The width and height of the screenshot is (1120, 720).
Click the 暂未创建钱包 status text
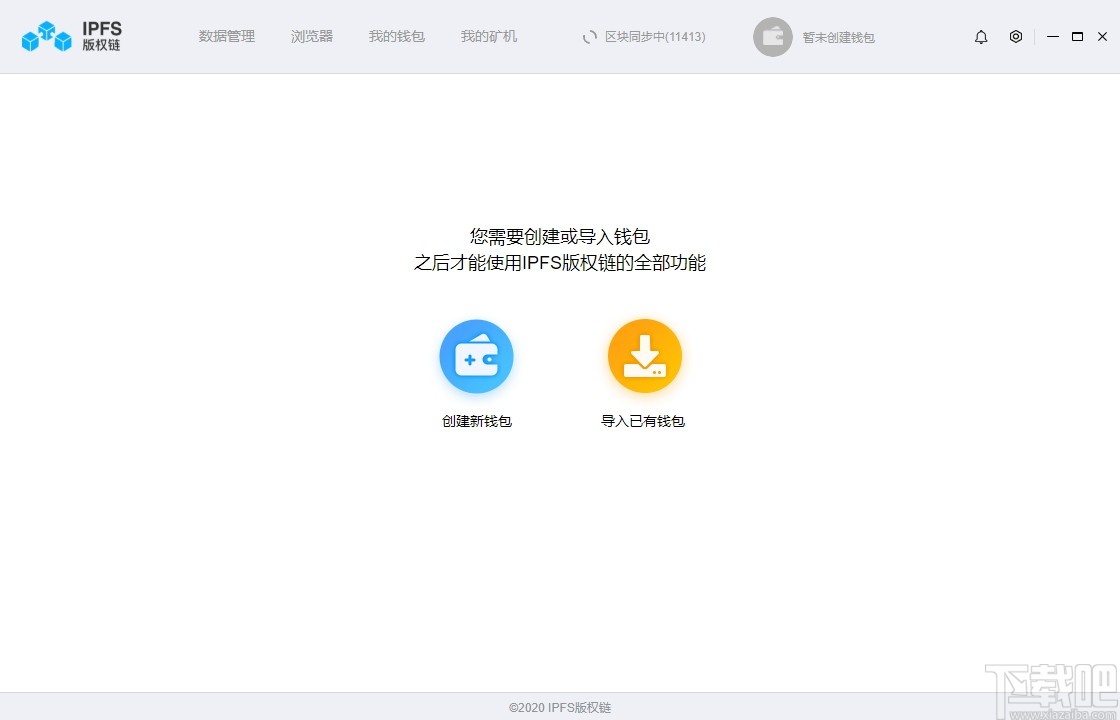click(x=838, y=37)
